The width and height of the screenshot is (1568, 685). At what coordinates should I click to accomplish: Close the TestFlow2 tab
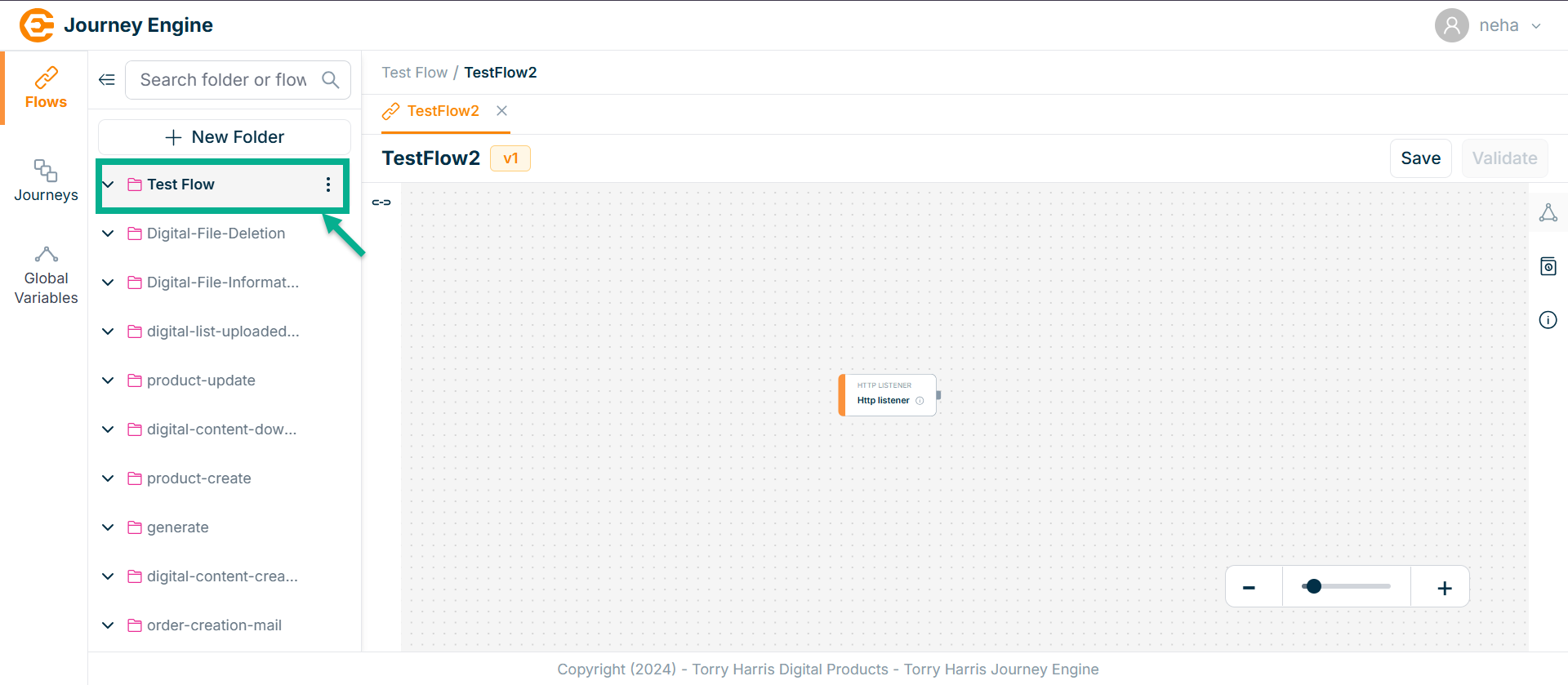502,111
